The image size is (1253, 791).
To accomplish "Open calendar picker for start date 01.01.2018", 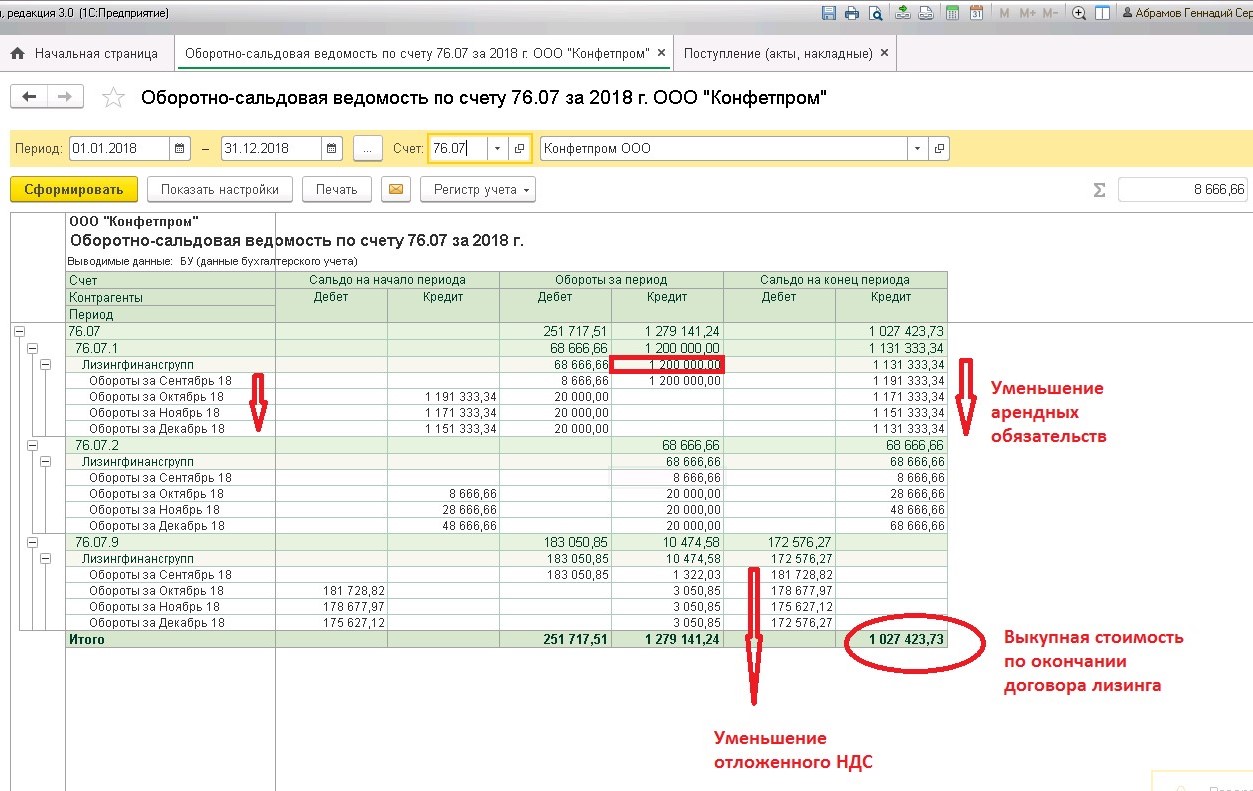I will pyautogui.click(x=180, y=148).
